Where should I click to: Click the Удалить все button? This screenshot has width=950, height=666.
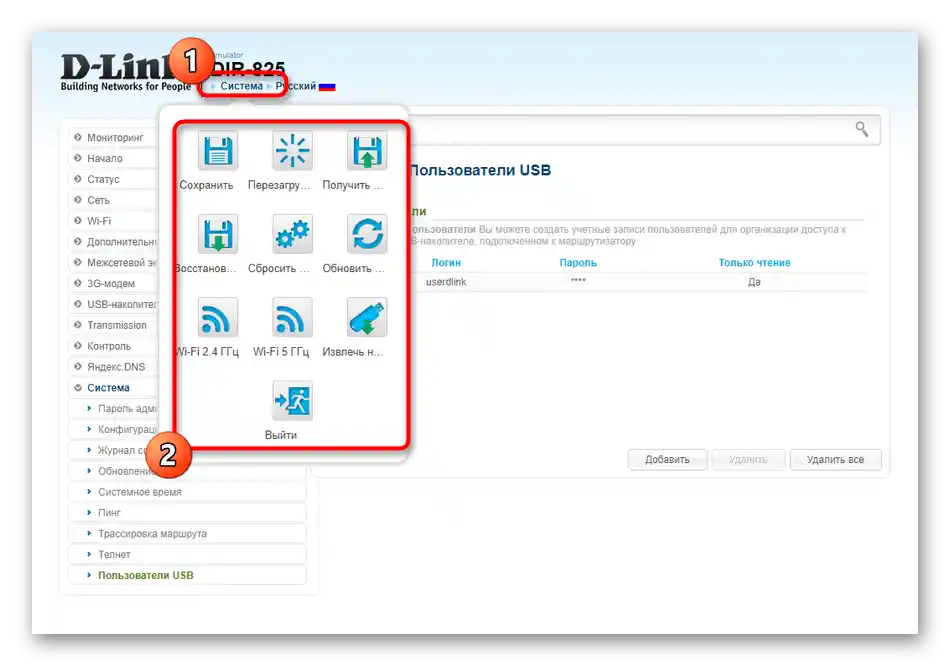835,459
